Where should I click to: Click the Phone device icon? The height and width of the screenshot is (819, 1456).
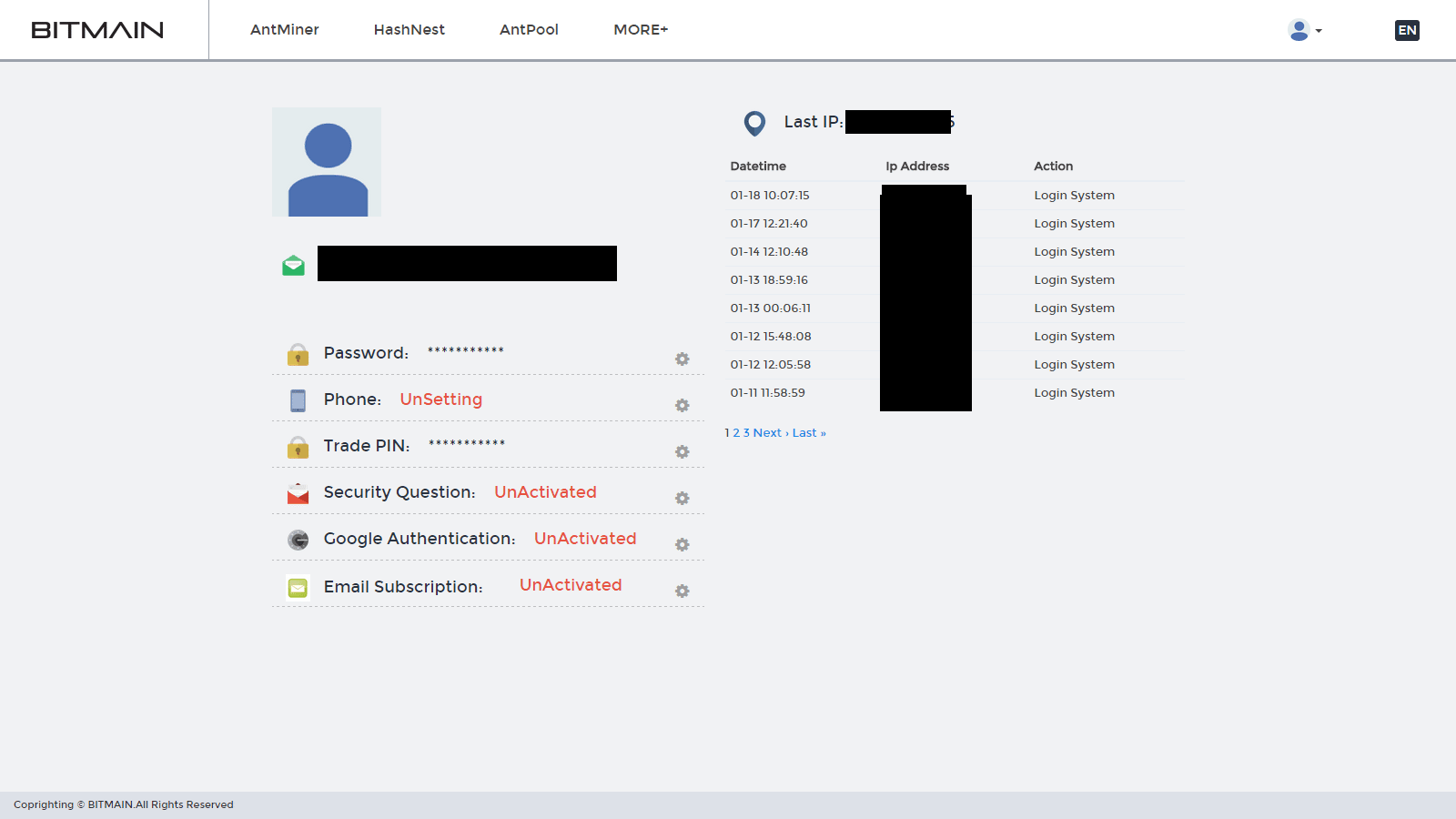[298, 400]
